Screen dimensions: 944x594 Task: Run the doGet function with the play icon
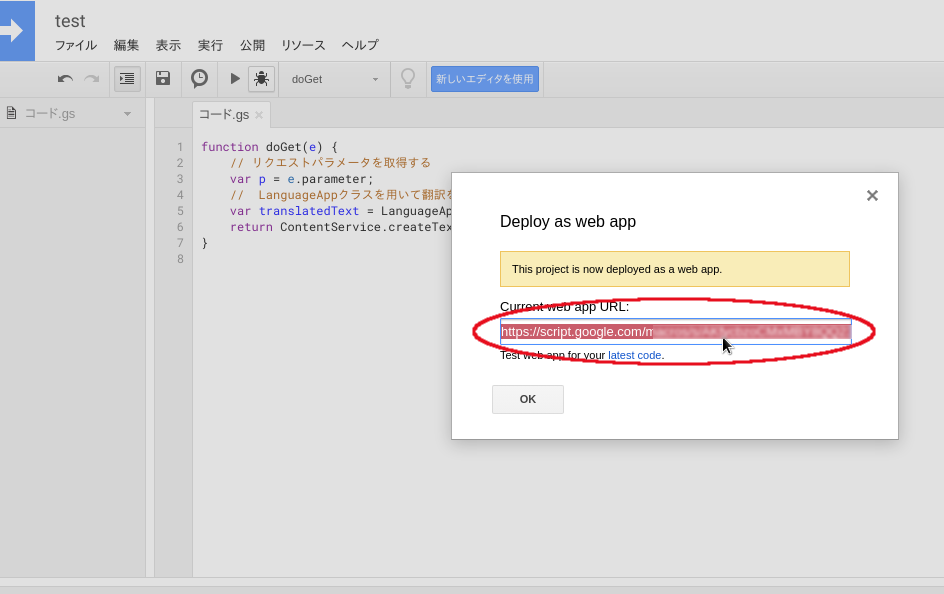click(232, 78)
